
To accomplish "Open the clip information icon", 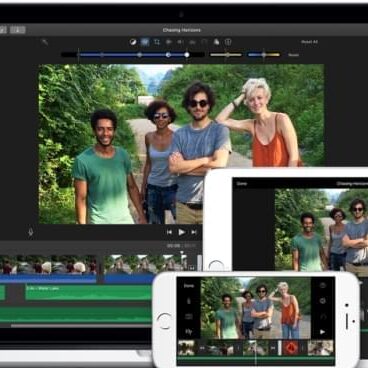I will 228,42.
